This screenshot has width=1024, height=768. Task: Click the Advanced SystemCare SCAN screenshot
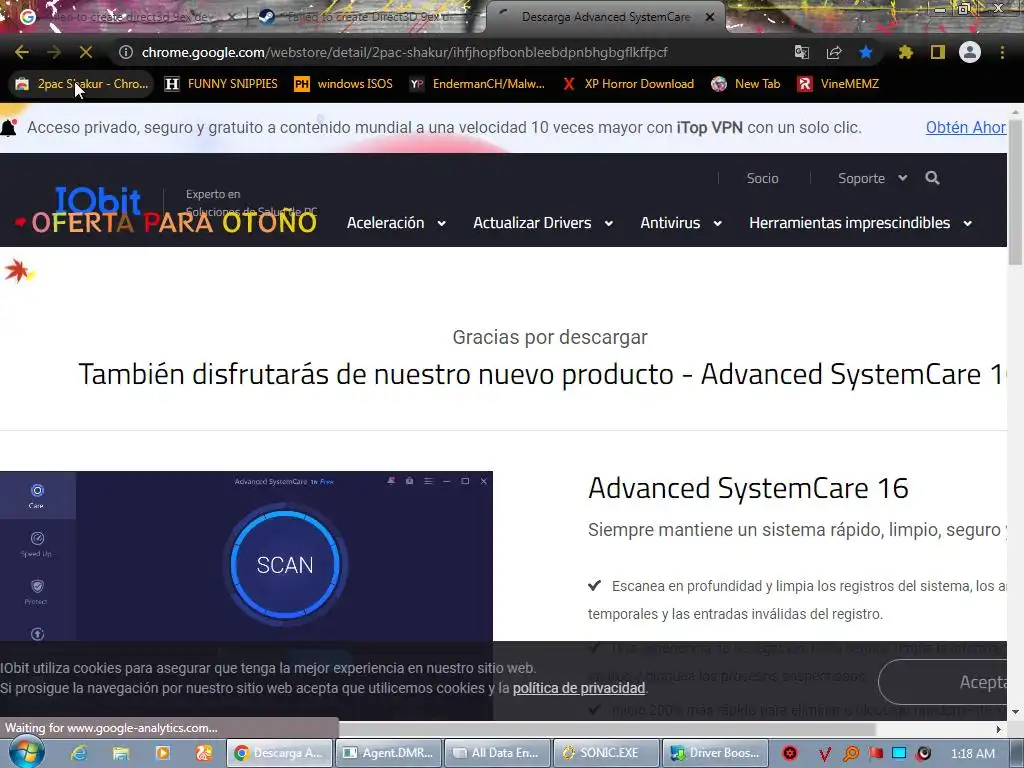(246, 556)
